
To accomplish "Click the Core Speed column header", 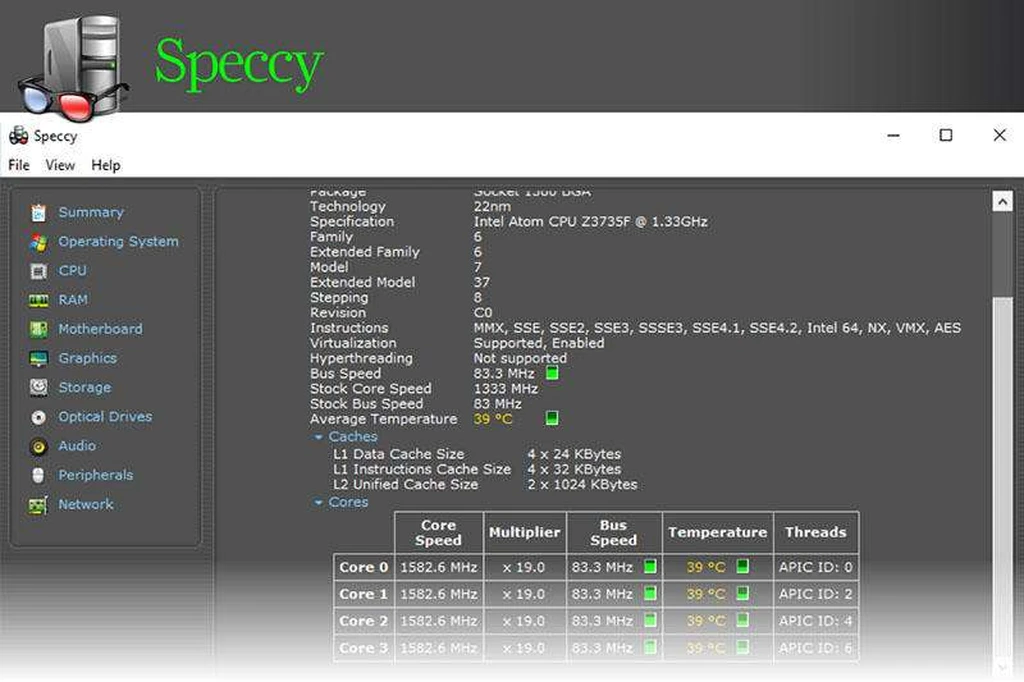I will click(x=439, y=532).
